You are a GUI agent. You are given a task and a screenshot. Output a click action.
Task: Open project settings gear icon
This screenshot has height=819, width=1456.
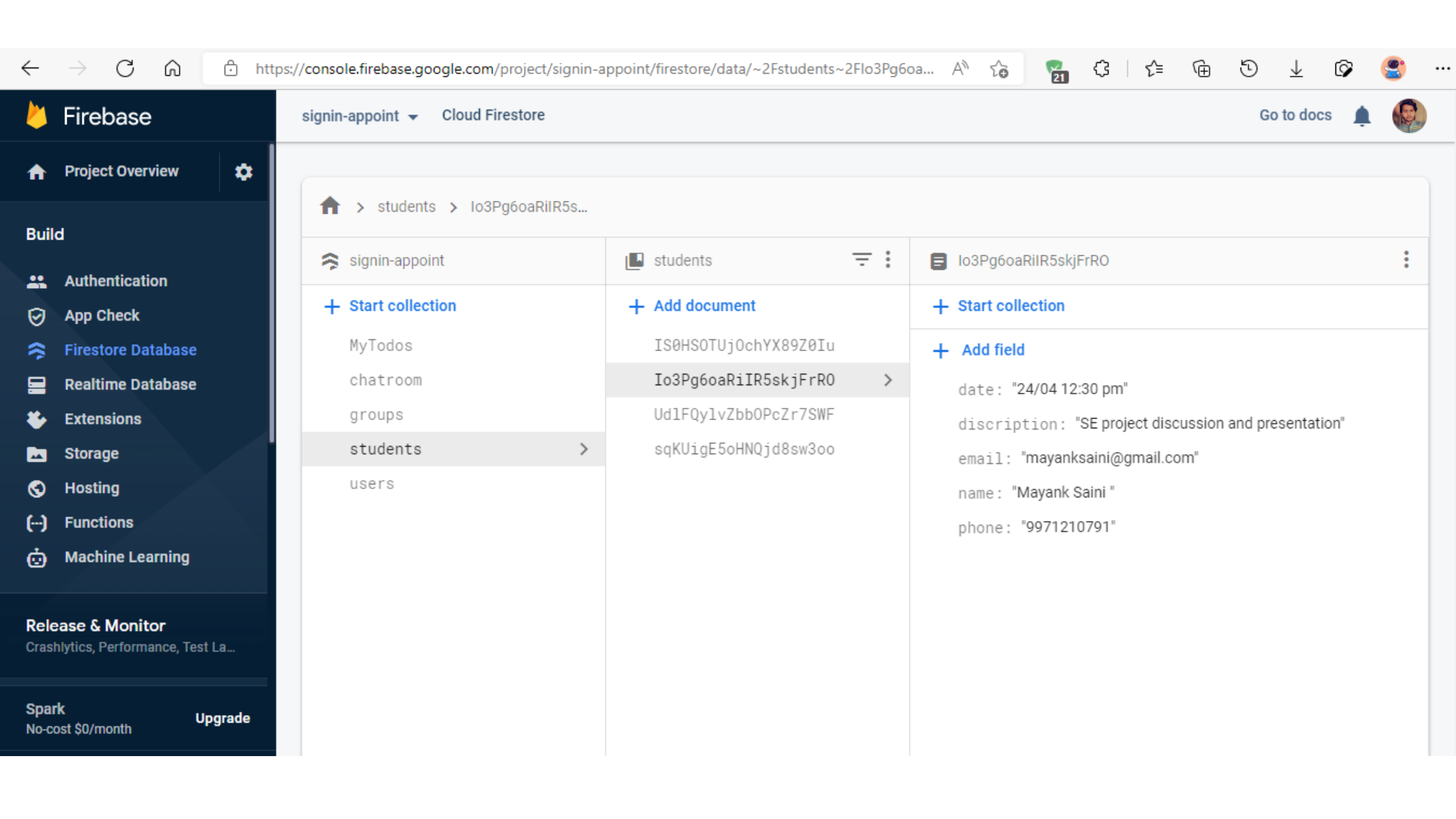pos(243,171)
